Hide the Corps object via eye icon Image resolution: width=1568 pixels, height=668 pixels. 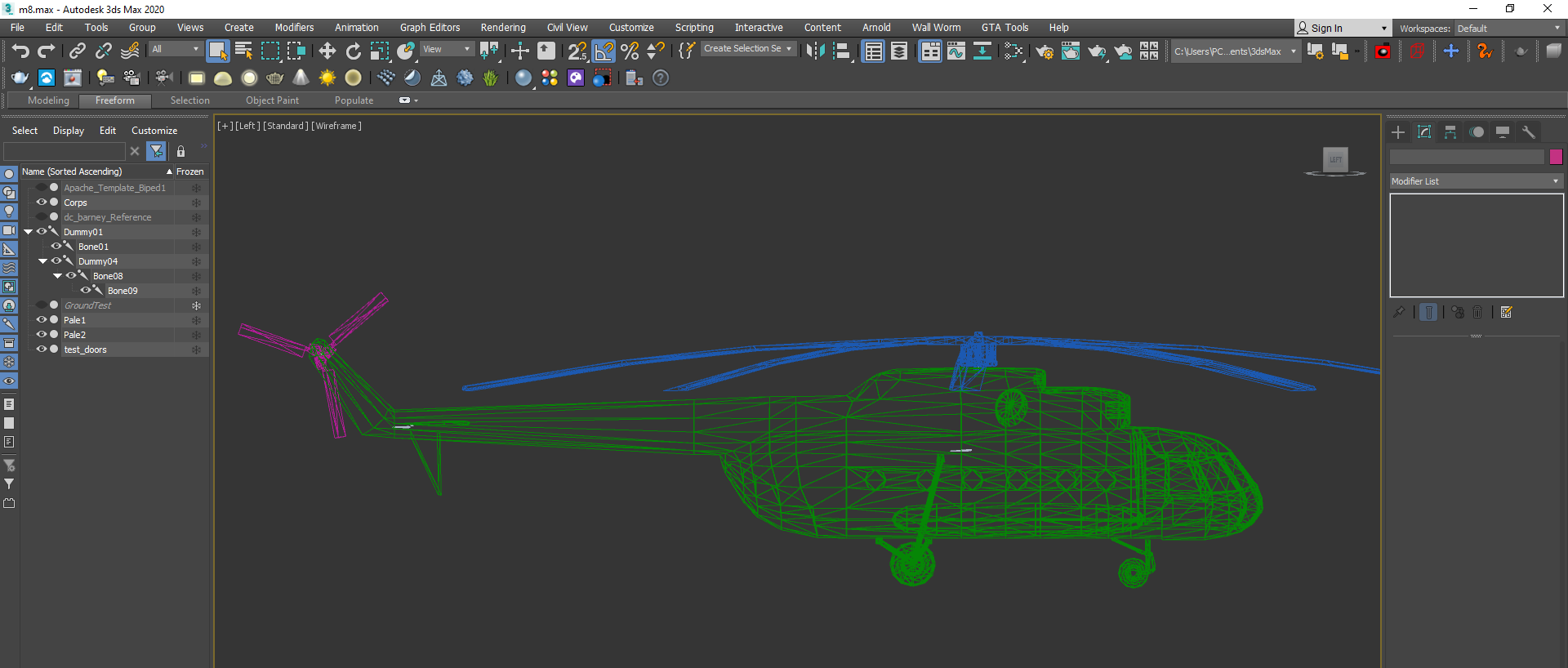tap(41, 203)
